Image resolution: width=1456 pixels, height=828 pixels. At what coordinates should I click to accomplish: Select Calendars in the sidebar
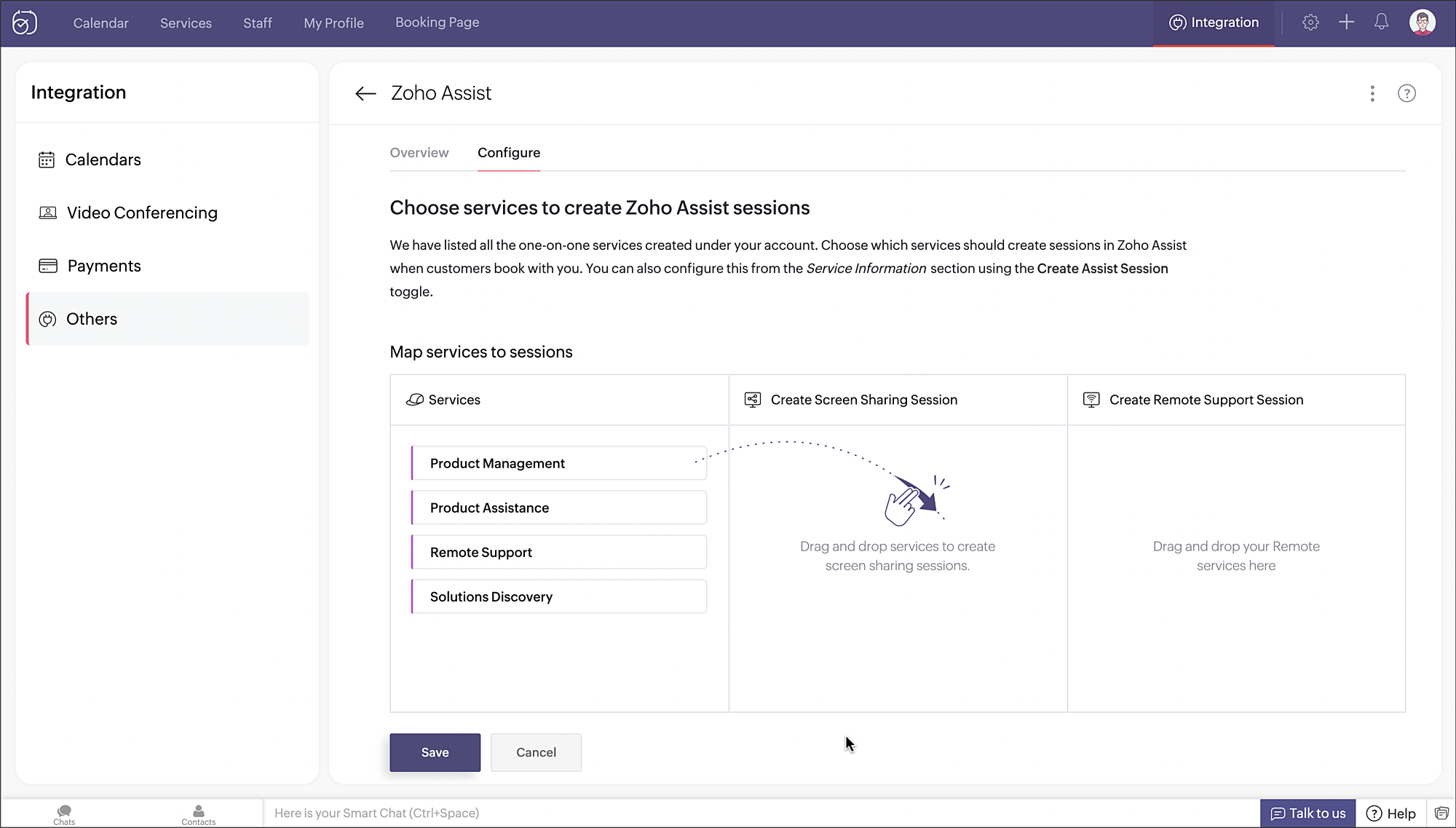point(167,159)
